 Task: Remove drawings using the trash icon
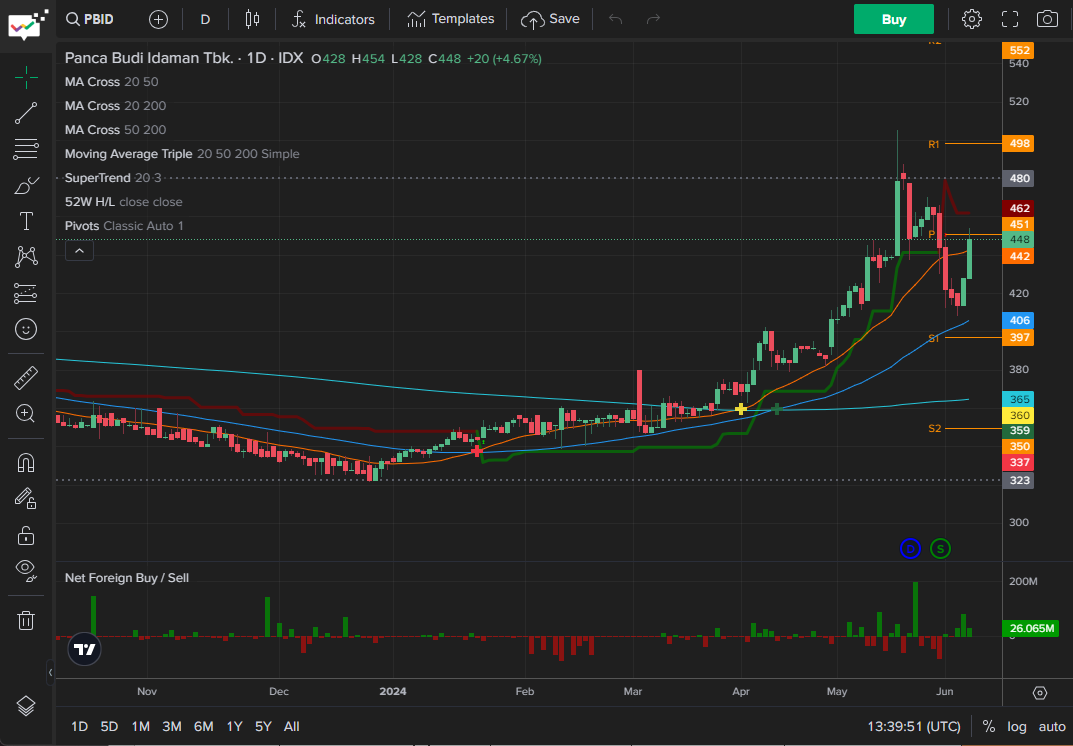tap(26, 620)
